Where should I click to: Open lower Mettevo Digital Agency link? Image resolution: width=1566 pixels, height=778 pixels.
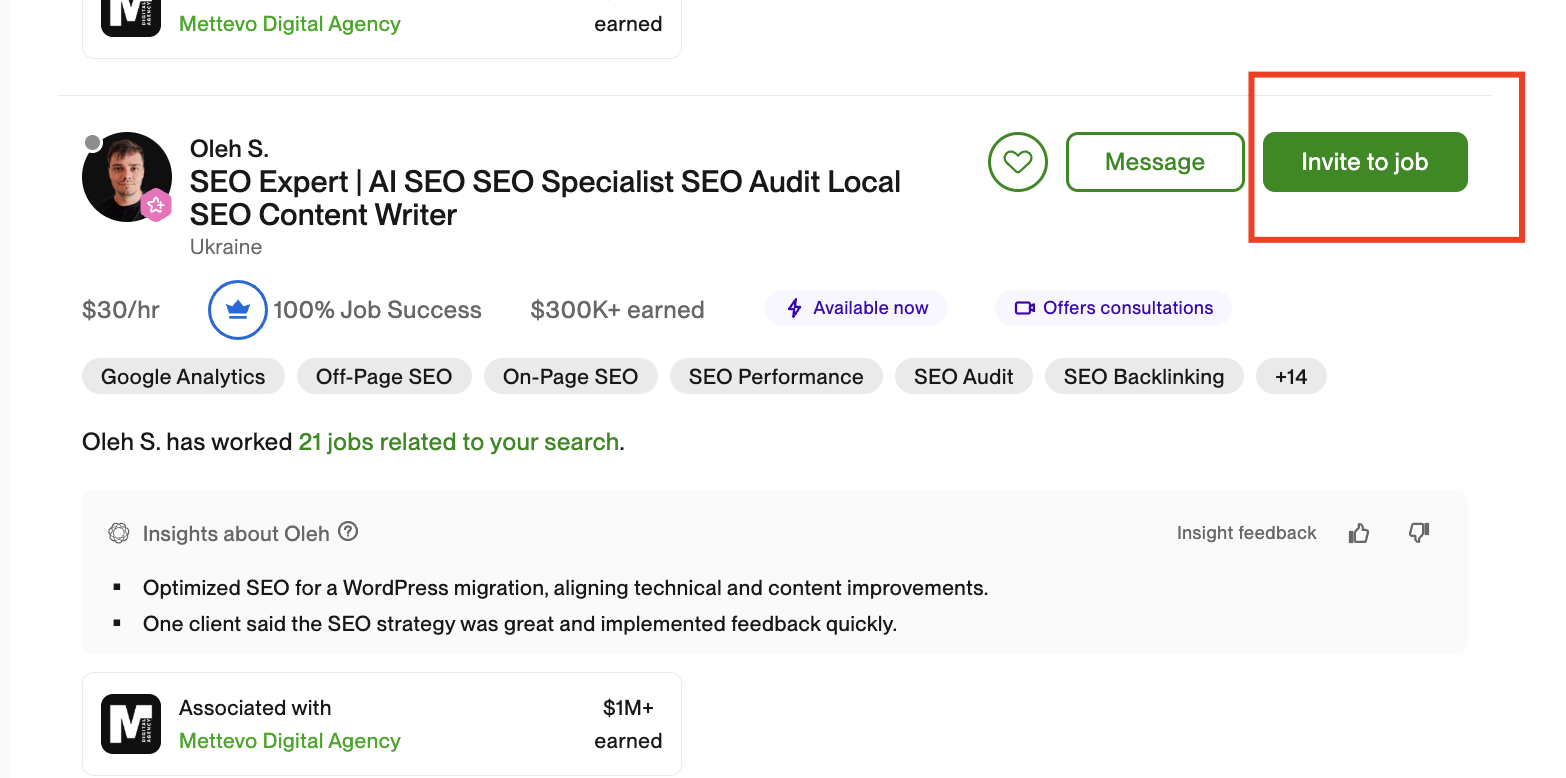click(x=290, y=741)
